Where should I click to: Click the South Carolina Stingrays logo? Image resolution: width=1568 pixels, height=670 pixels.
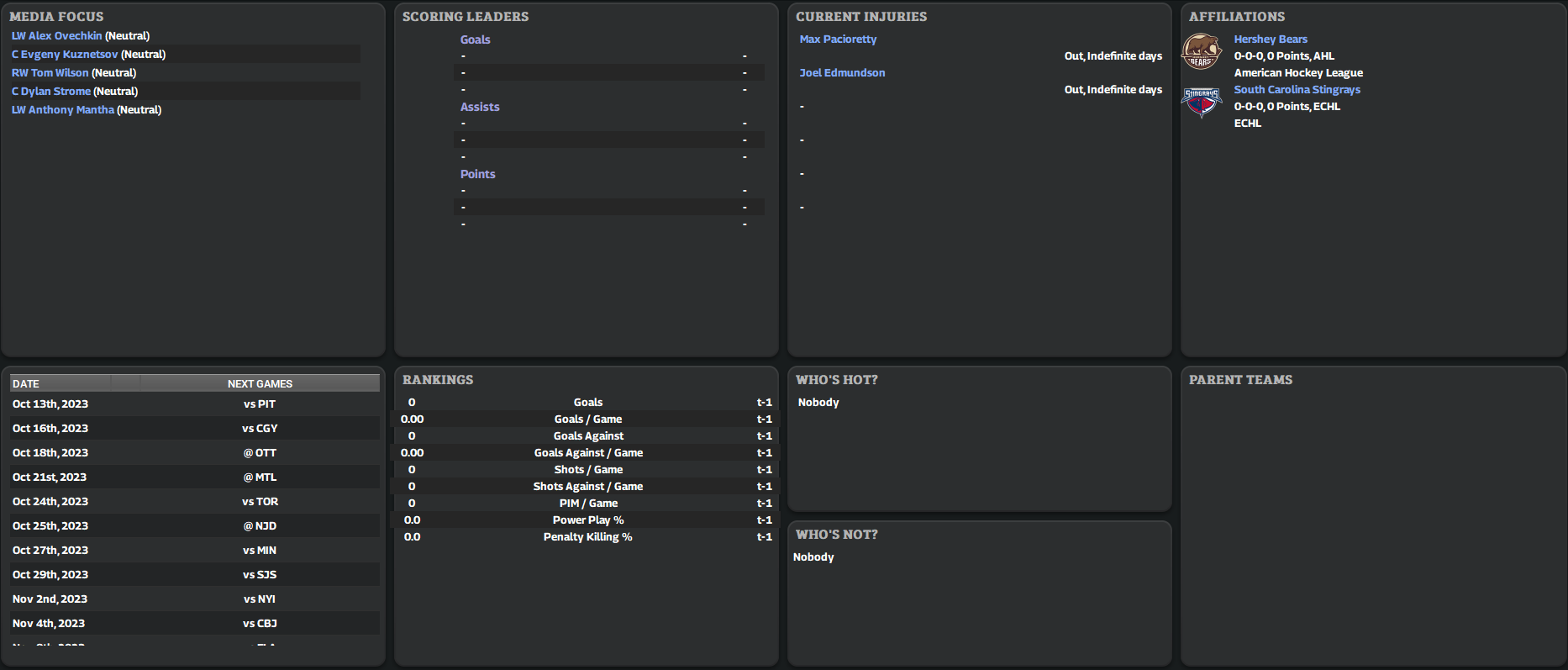point(1201,103)
